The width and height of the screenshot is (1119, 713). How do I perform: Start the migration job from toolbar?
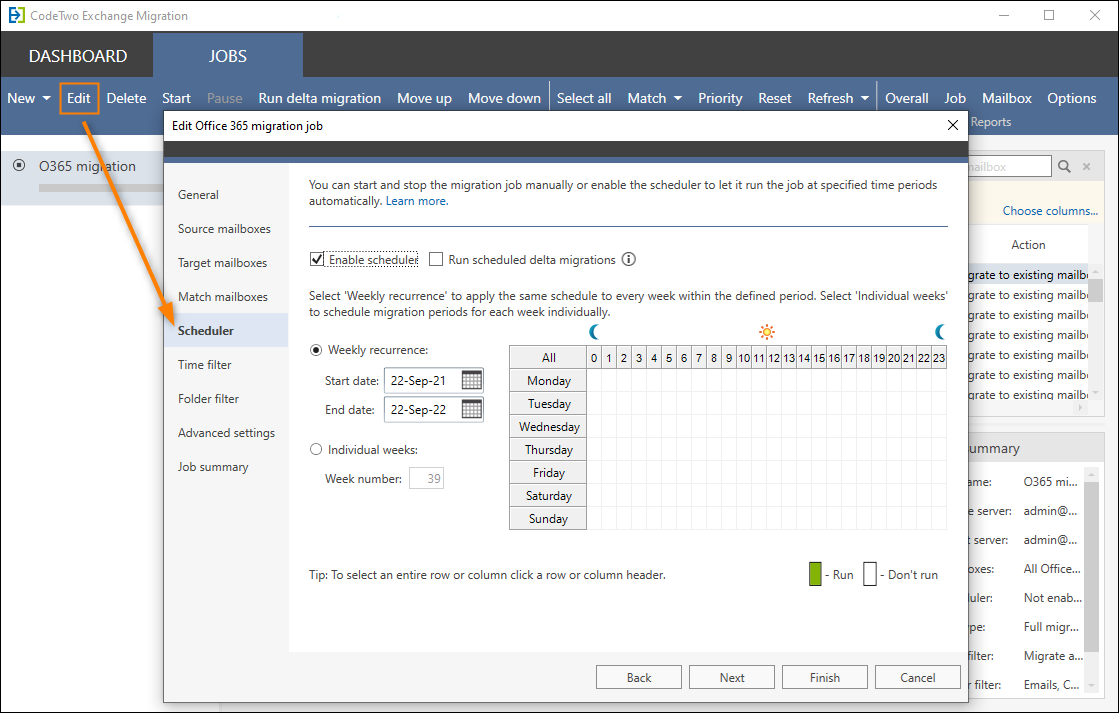(x=176, y=98)
